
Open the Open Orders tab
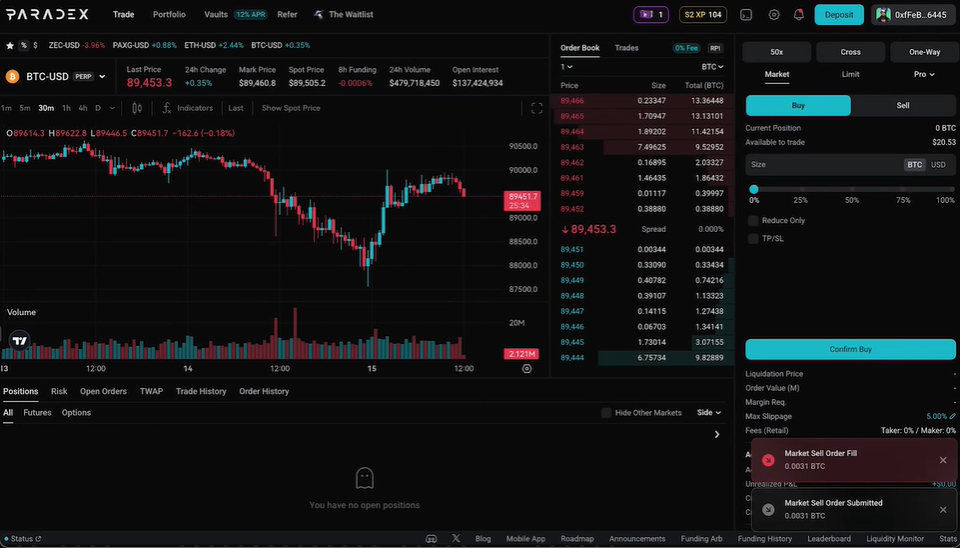pyautogui.click(x=103, y=391)
